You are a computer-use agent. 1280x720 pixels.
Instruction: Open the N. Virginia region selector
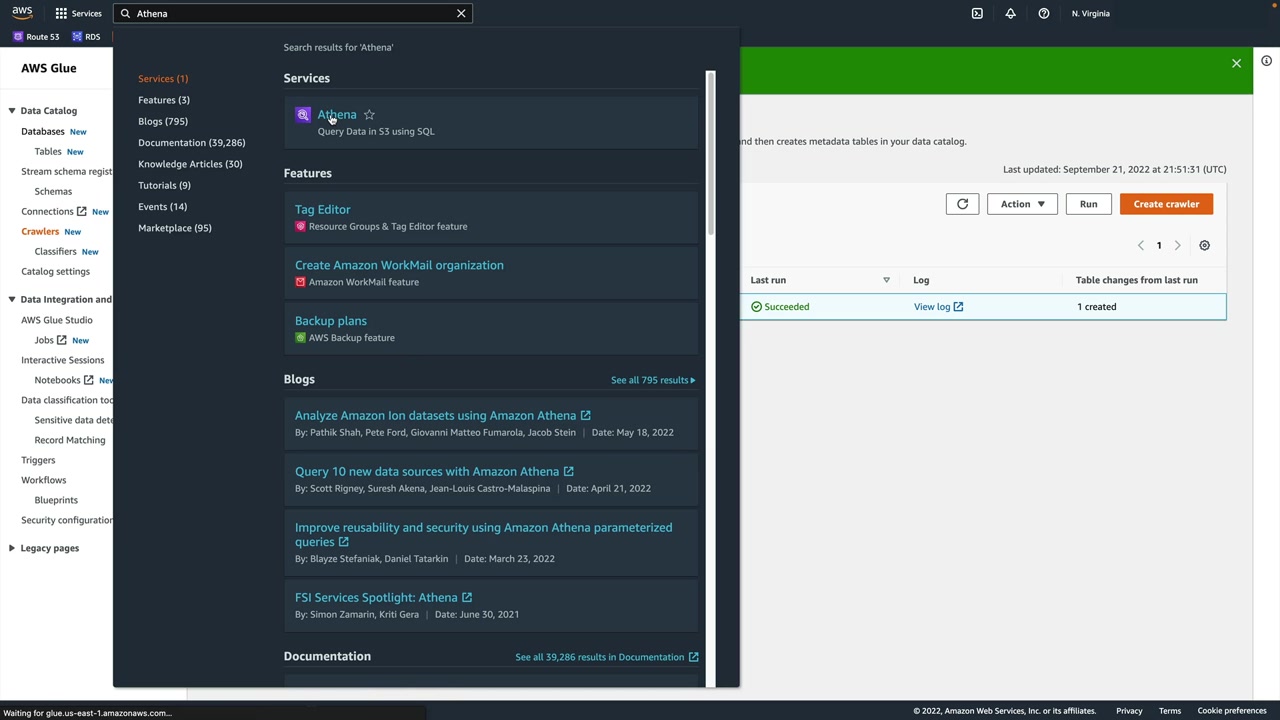click(1091, 13)
